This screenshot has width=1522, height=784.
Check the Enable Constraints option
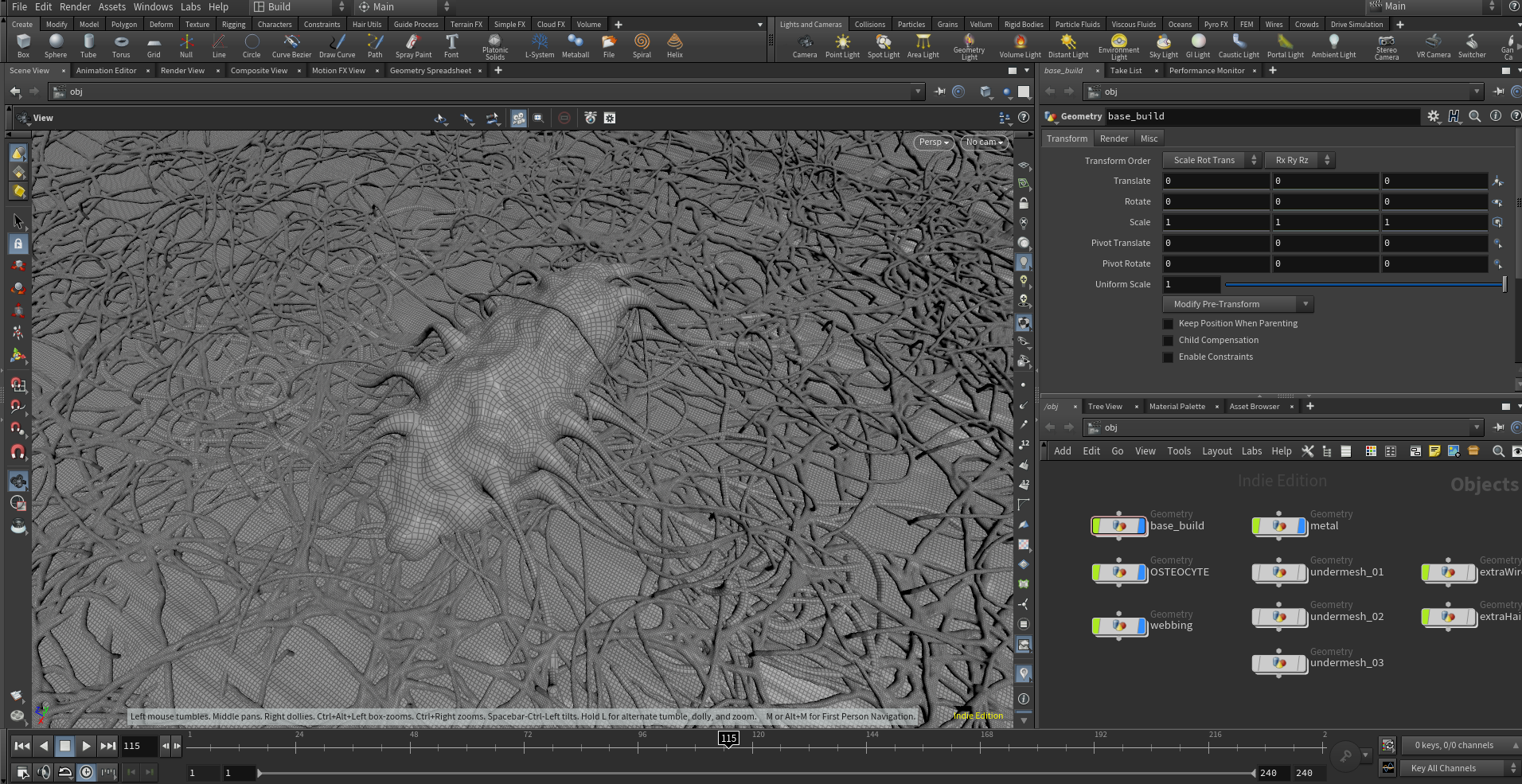(x=1168, y=357)
